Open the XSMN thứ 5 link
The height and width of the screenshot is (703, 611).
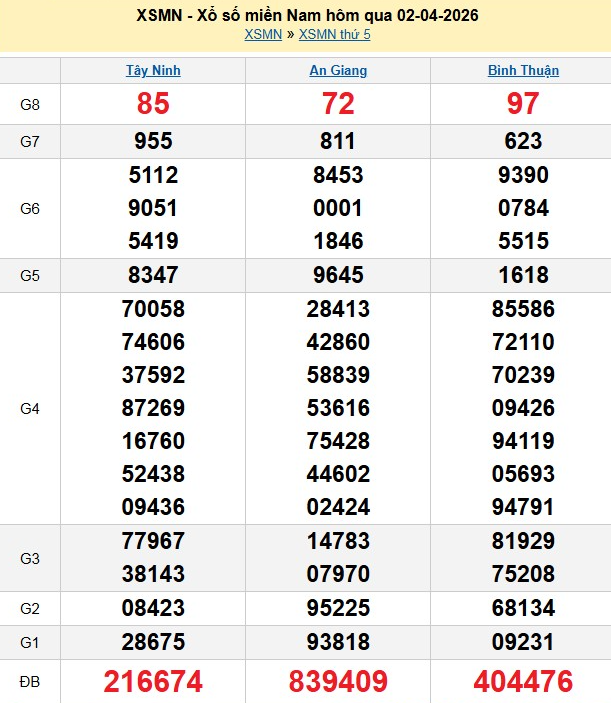334,34
